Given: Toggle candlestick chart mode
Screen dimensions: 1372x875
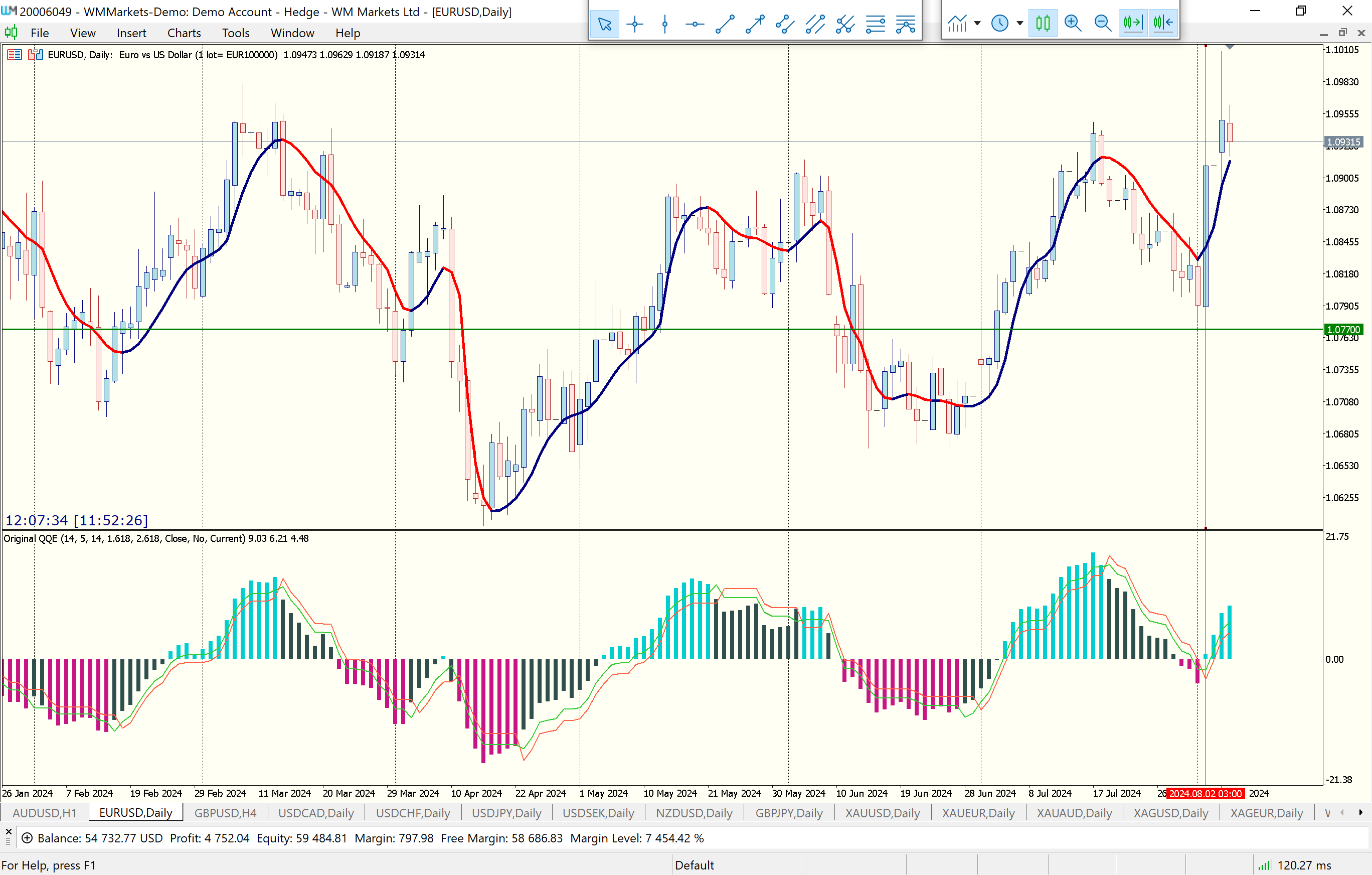Looking at the screenshot, I should pyautogui.click(x=1043, y=23).
